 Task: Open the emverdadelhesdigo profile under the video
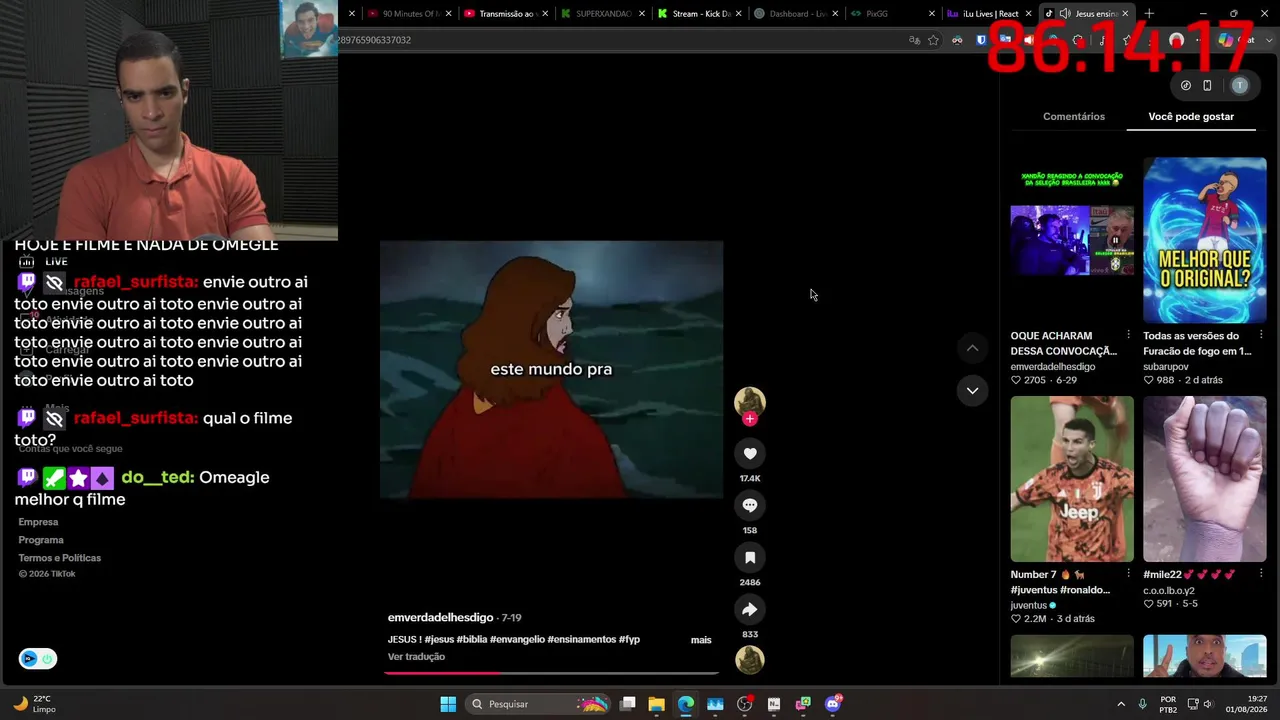[440, 618]
